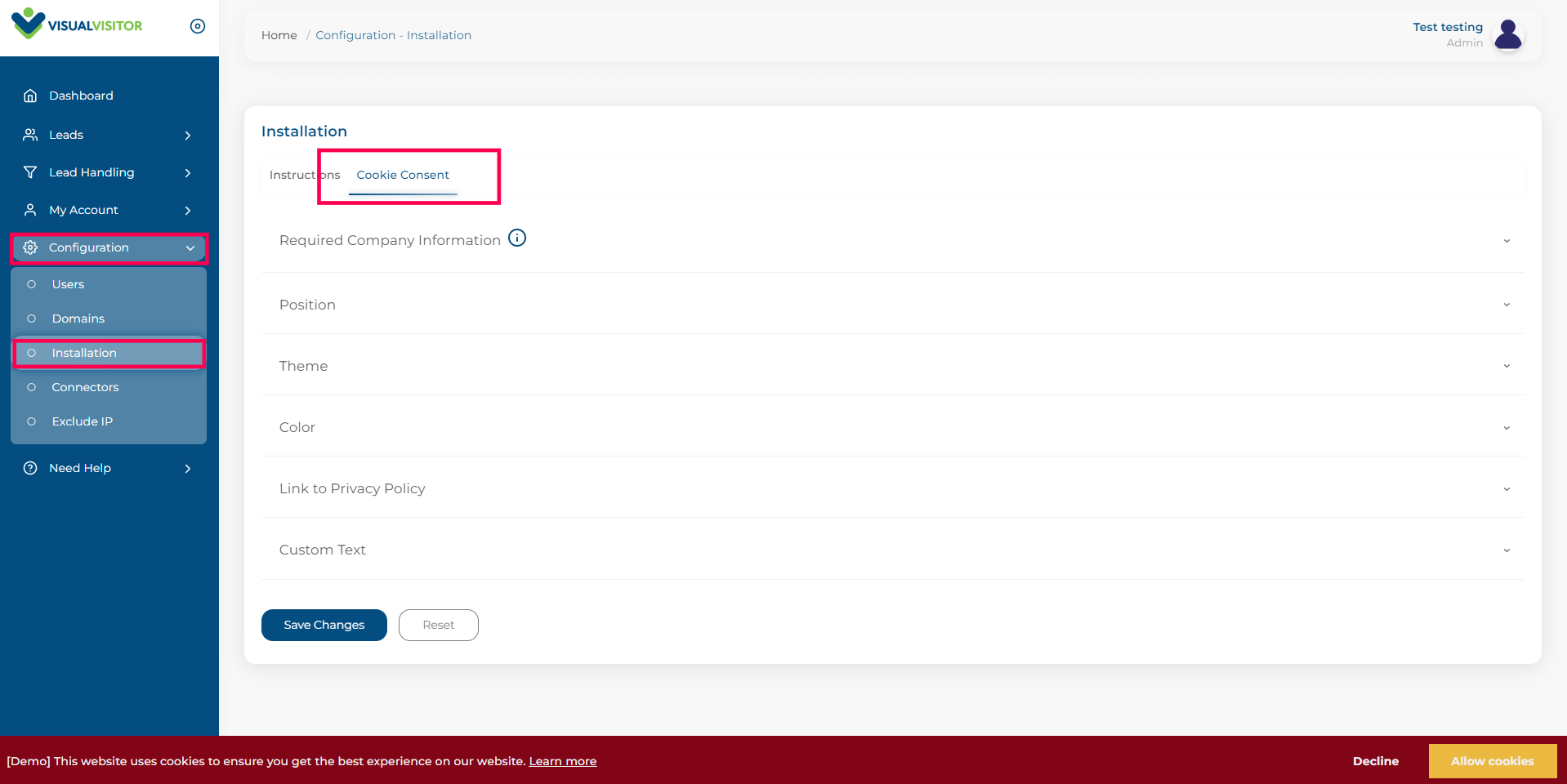Click the circle bullet next to Exclude IP

click(32, 421)
